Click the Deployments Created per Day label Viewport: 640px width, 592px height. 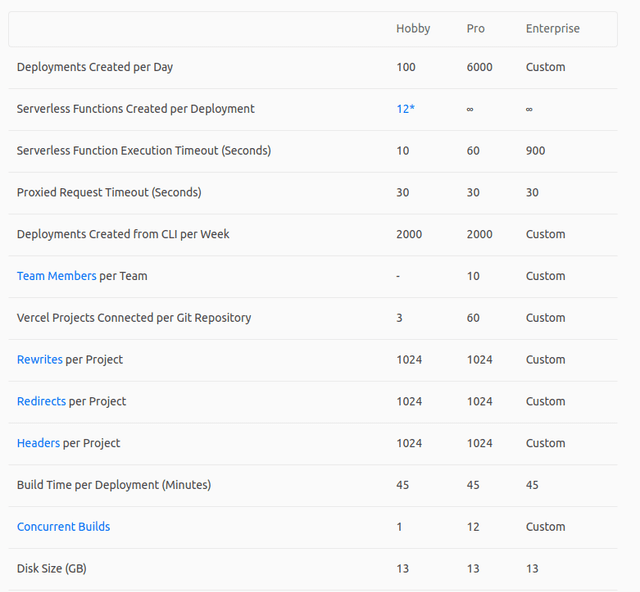95,67
